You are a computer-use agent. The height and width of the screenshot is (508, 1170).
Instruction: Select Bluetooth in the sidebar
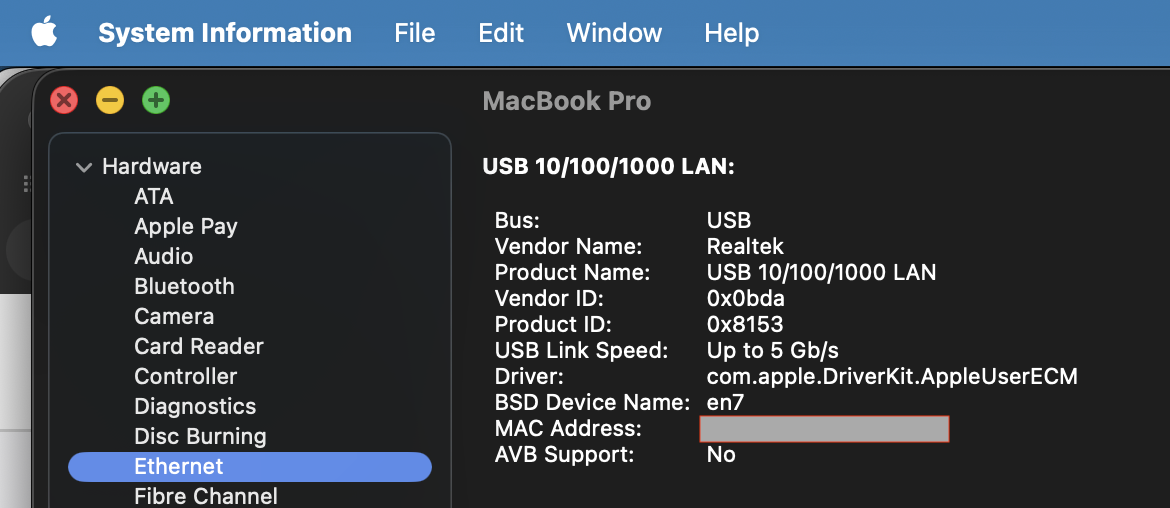(x=184, y=287)
